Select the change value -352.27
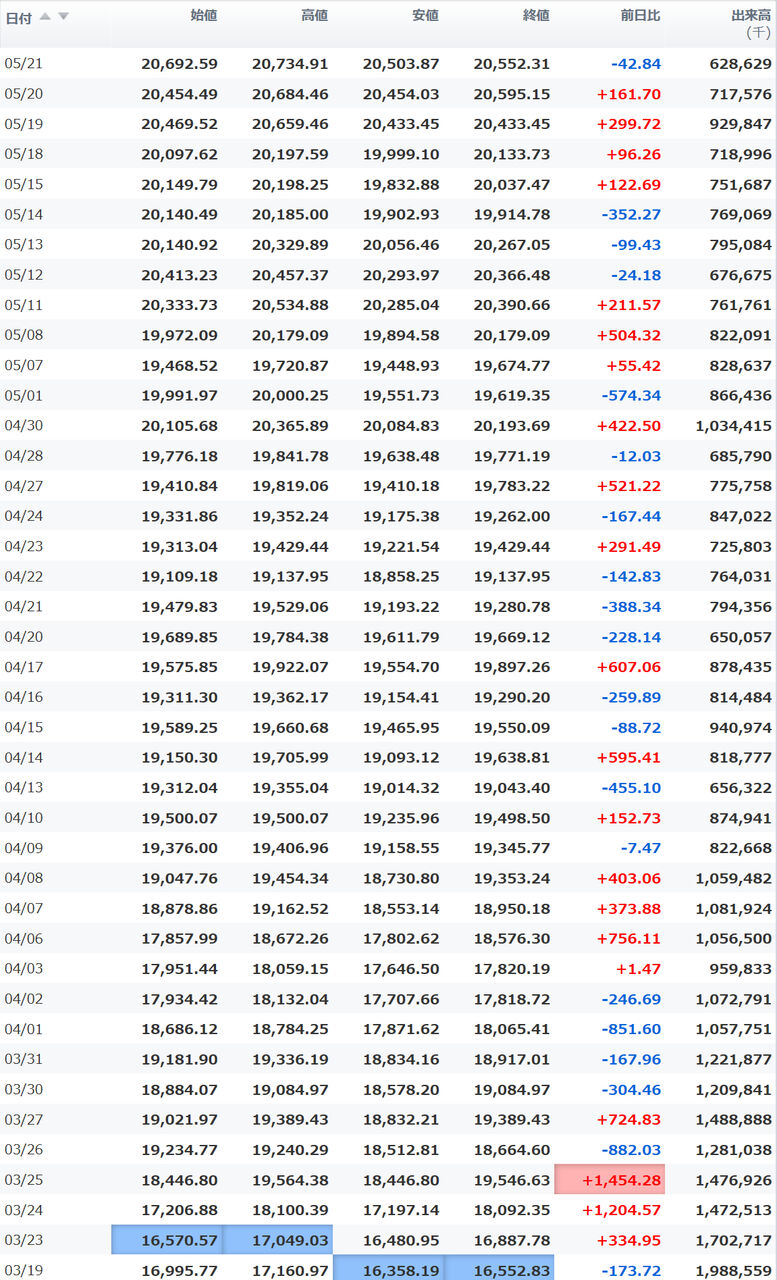This screenshot has width=777, height=1280. 632,214
